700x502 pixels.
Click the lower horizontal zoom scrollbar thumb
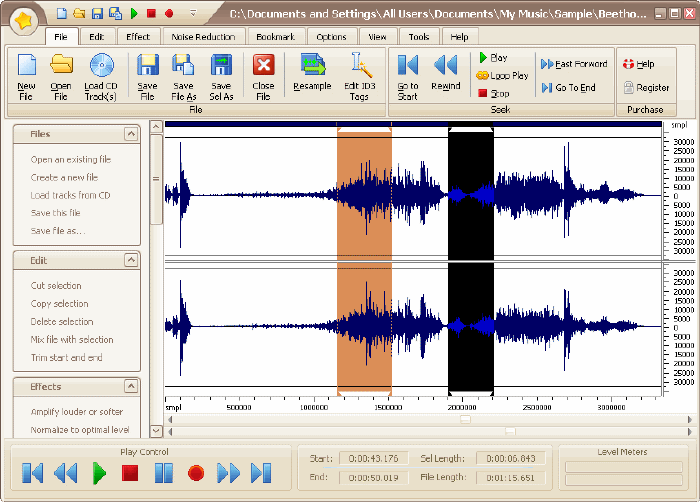[510, 431]
